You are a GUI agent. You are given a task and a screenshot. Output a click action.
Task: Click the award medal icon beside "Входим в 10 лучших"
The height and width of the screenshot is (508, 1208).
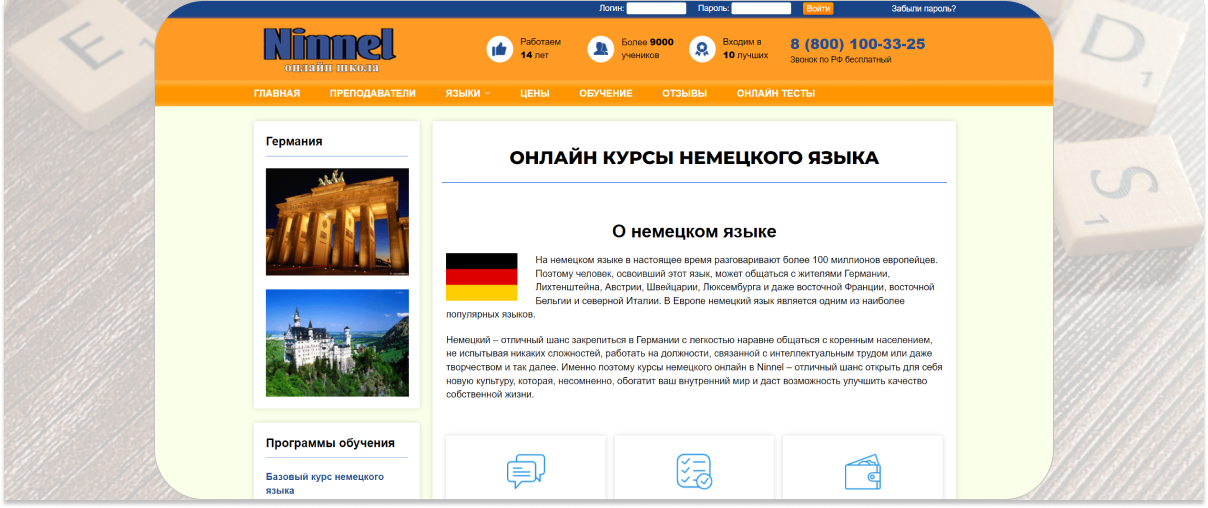pos(703,49)
